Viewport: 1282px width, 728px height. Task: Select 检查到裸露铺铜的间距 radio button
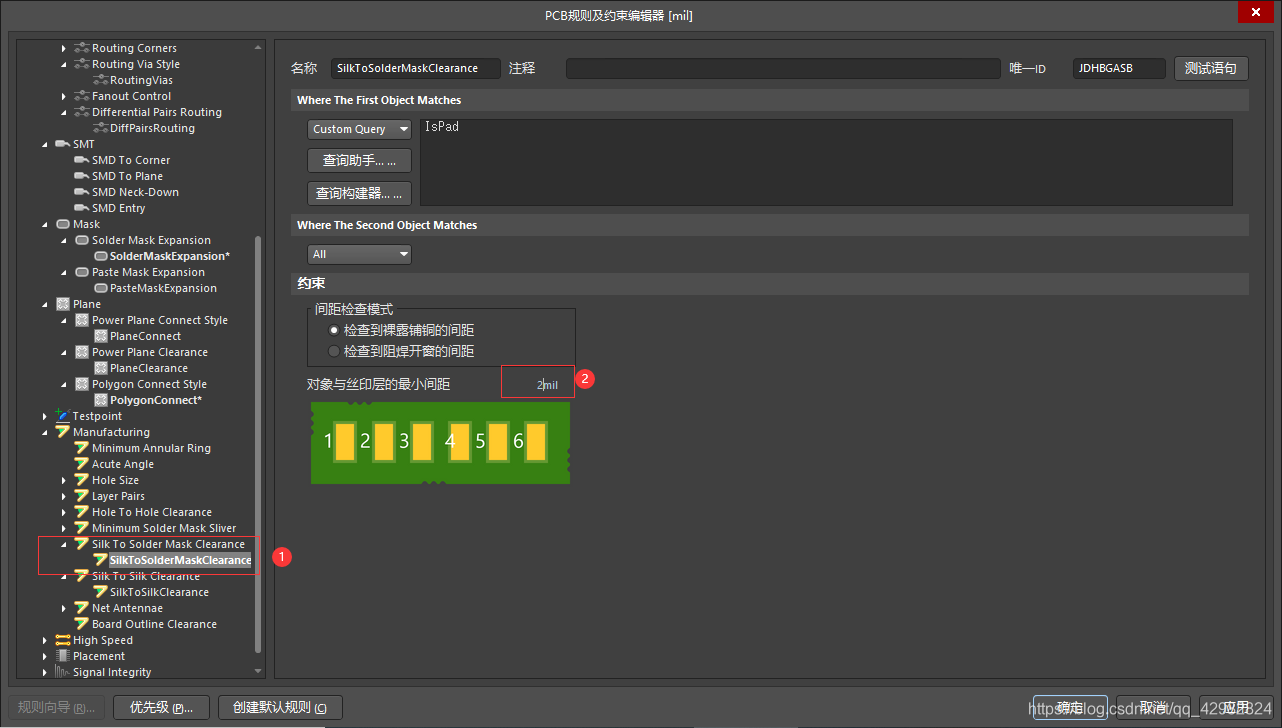(334, 330)
